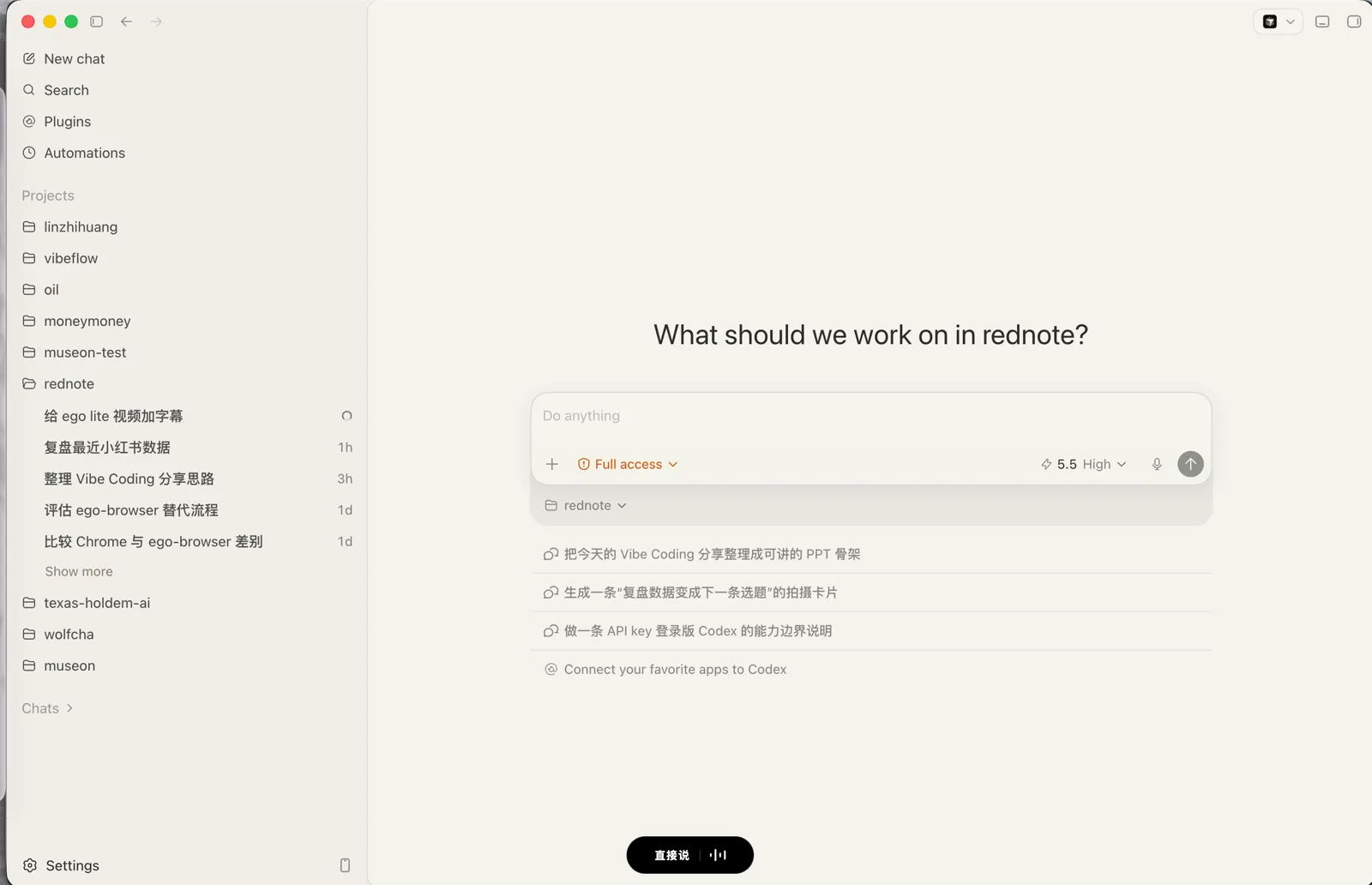Select Search in the sidebar
The image size is (1372, 885).
(187, 90)
